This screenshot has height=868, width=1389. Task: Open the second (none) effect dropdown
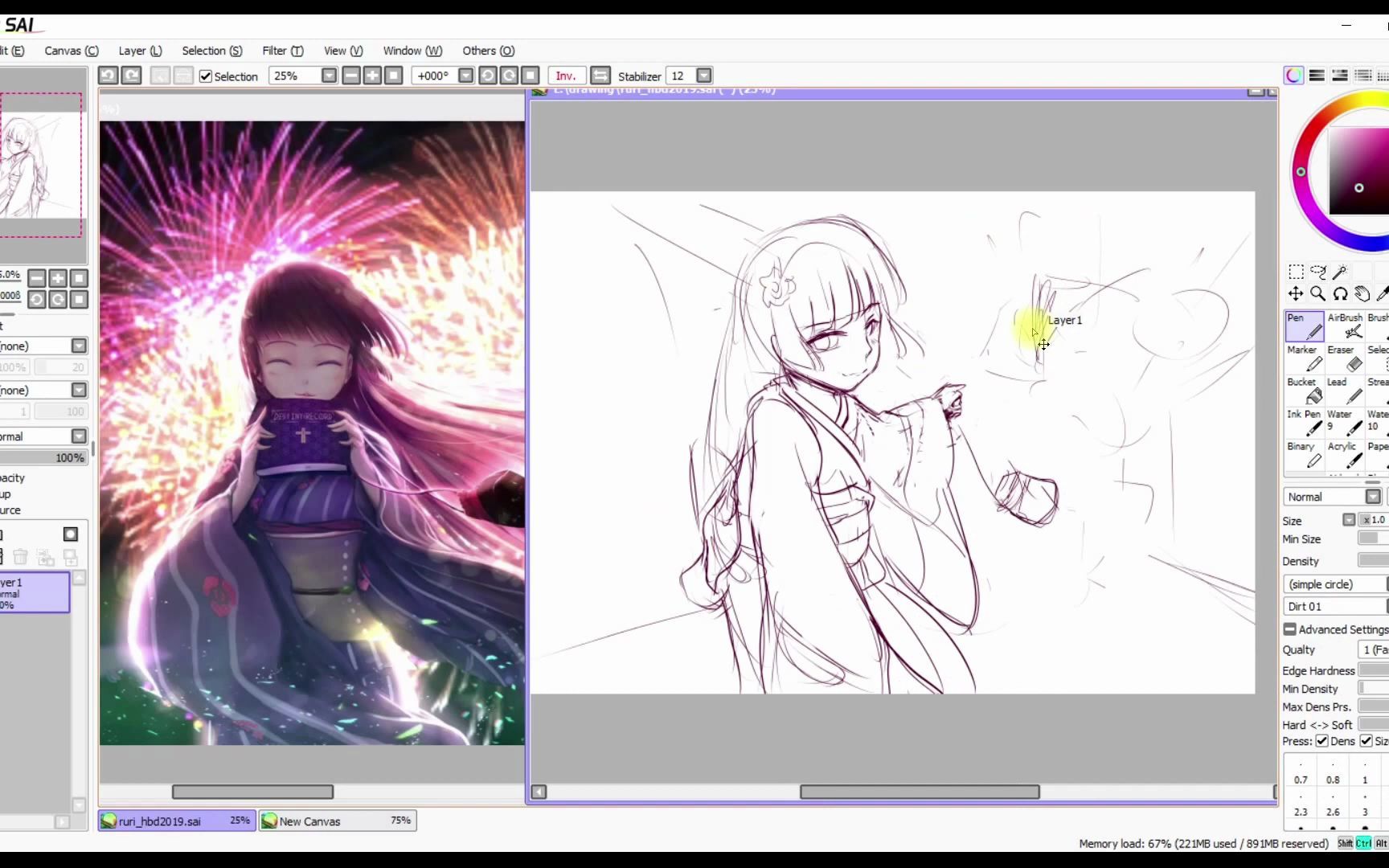[79, 390]
